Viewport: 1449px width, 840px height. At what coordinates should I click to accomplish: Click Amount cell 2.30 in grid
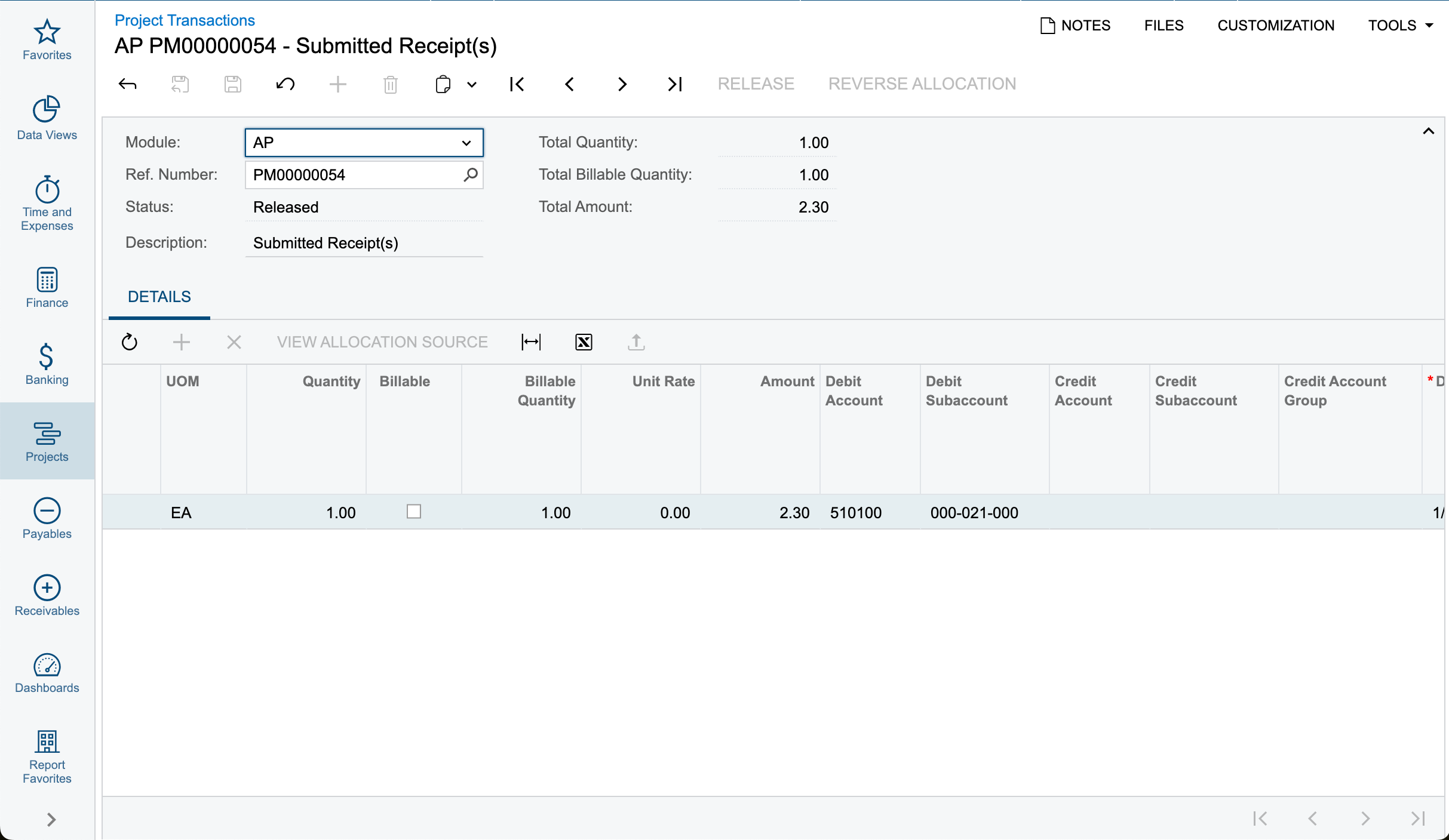click(760, 512)
